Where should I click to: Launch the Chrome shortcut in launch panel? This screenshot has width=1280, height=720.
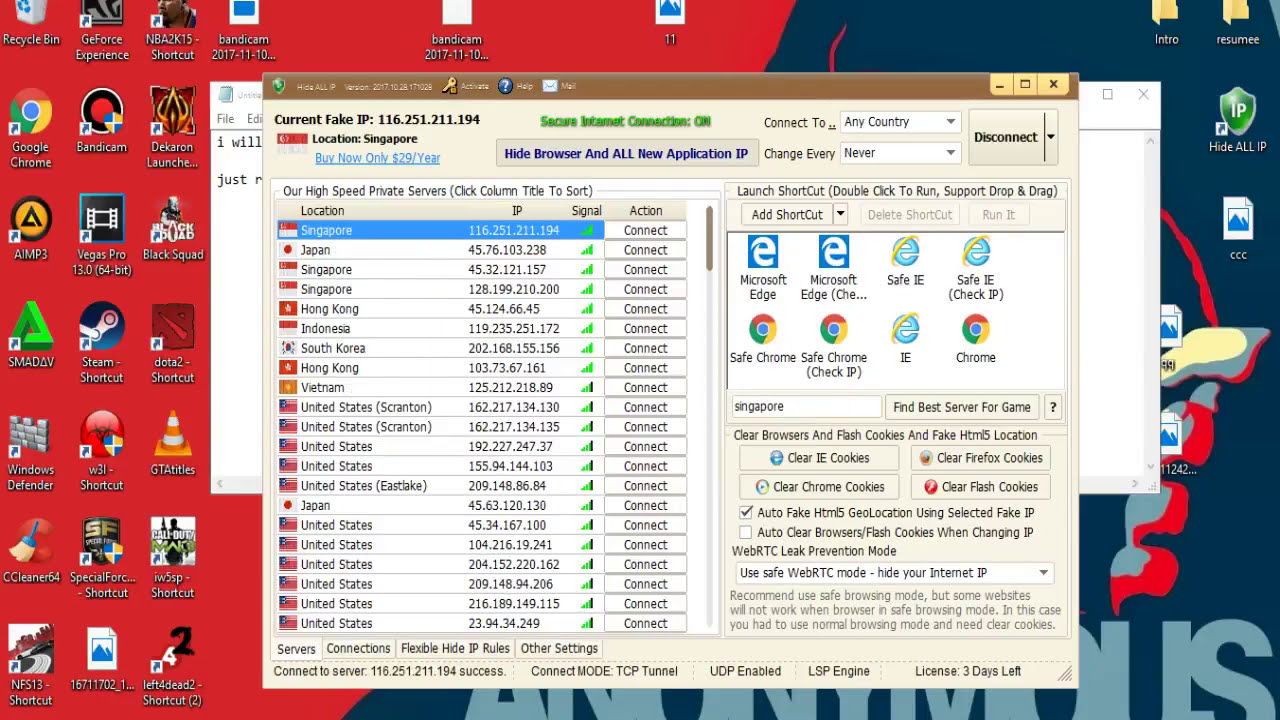tap(975, 338)
